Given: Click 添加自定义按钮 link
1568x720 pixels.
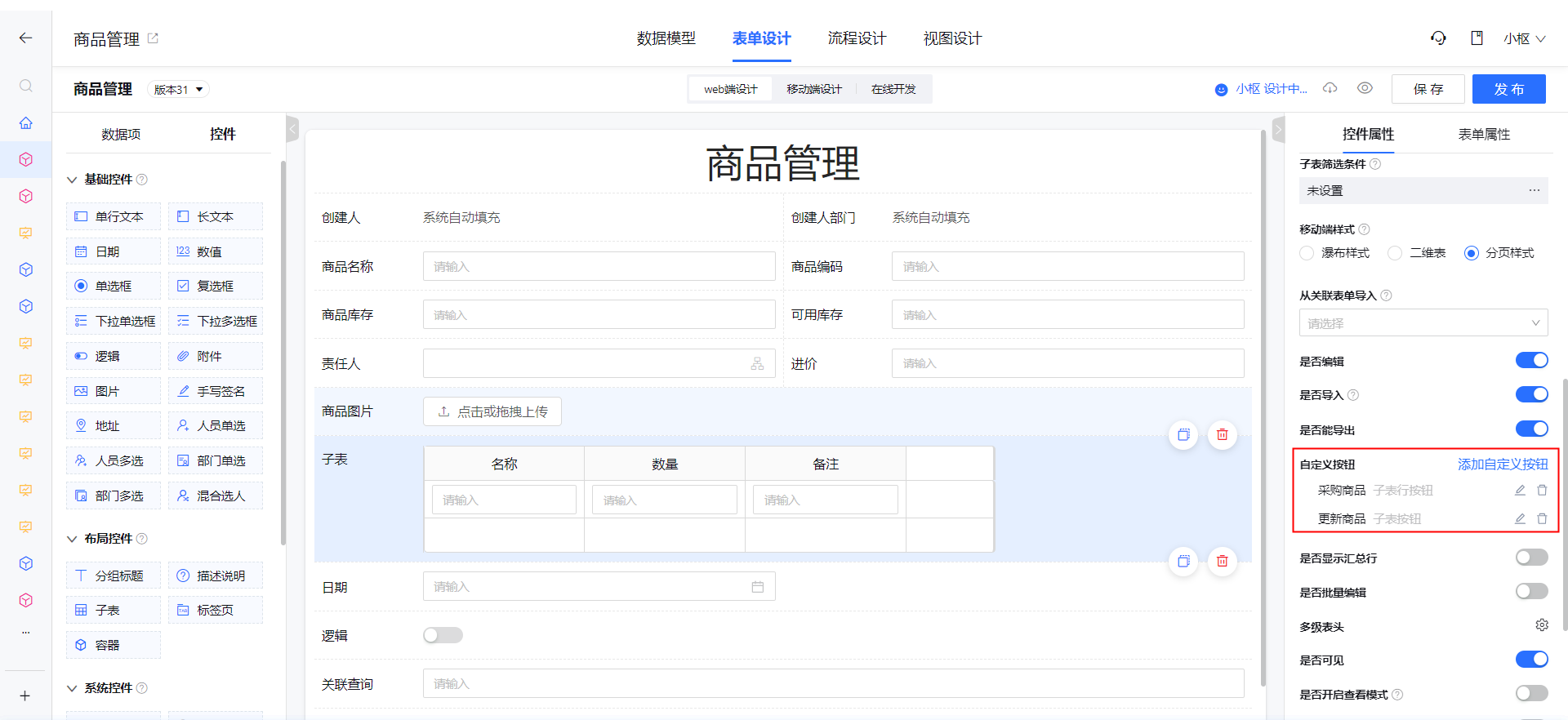Looking at the screenshot, I should coord(1503,464).
